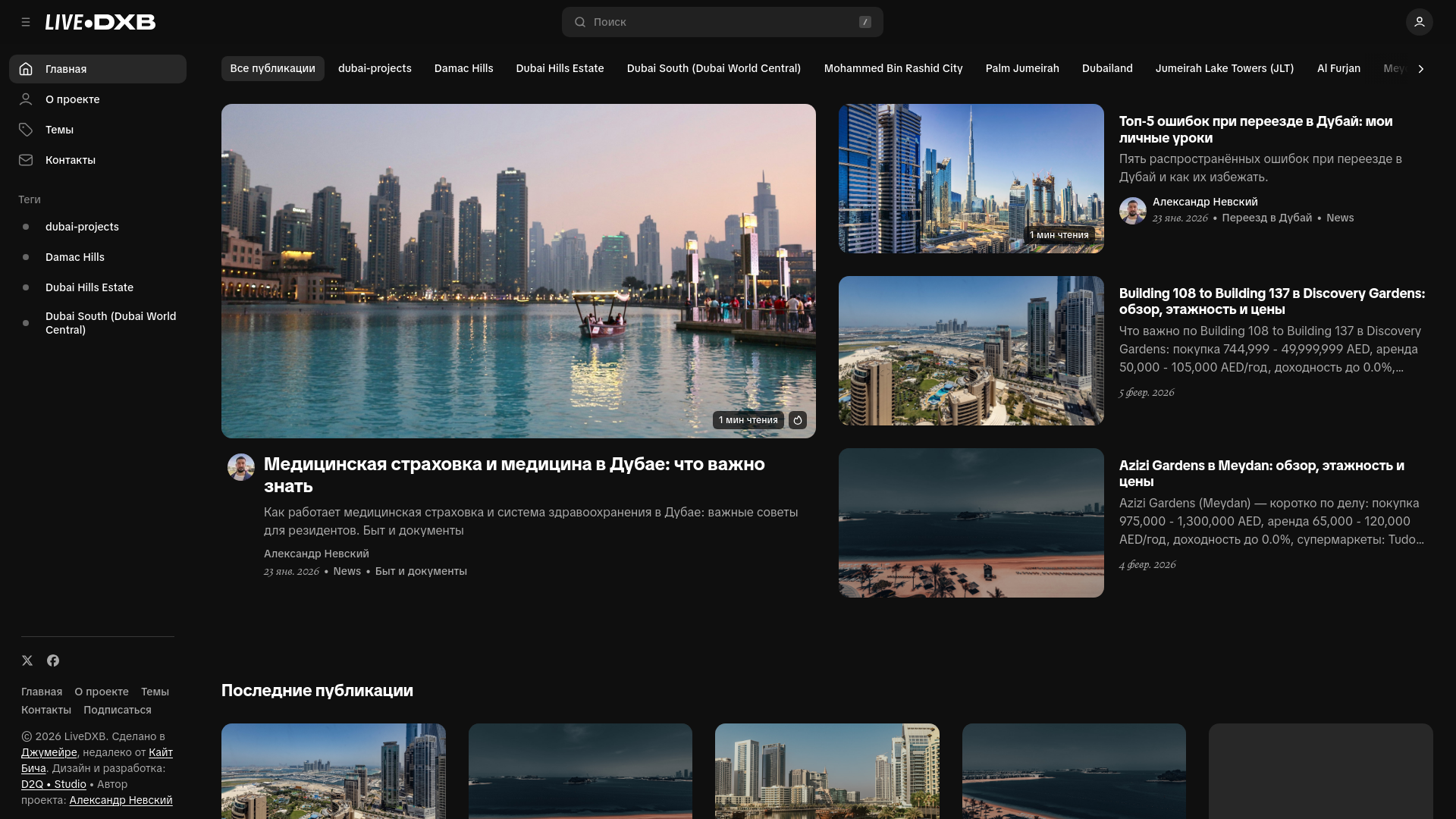This screenshot has height=819, width=1456.
Task: Click footer link Главная
Action: click(x=42, y=692)
